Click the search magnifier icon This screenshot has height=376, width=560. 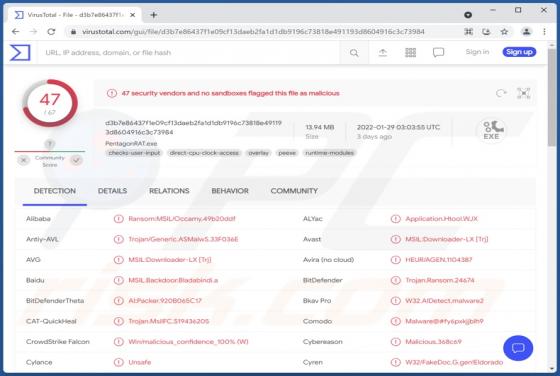pos(354,53)
